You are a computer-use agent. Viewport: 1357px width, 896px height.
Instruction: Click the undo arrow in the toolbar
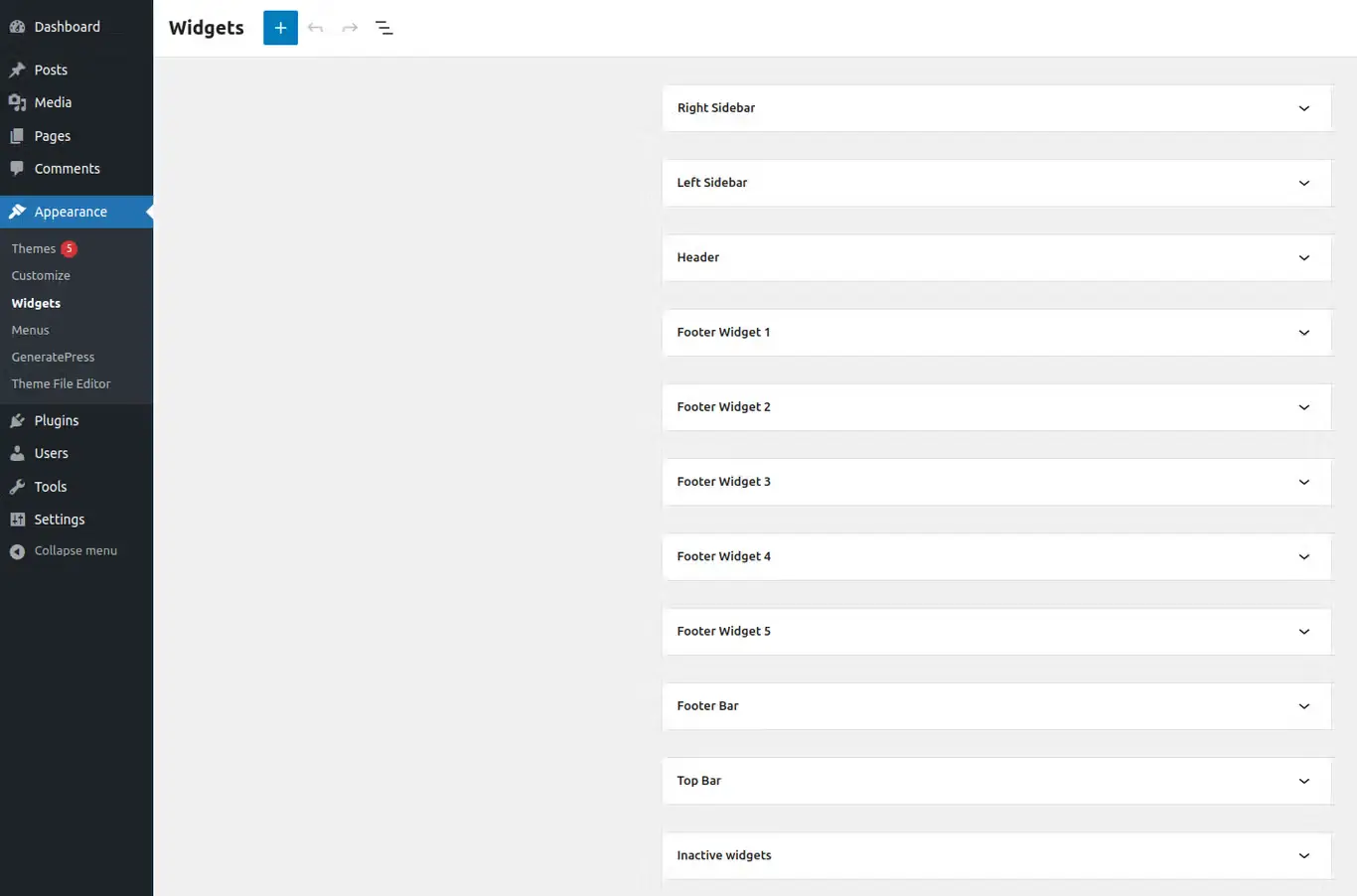[315, 28]
